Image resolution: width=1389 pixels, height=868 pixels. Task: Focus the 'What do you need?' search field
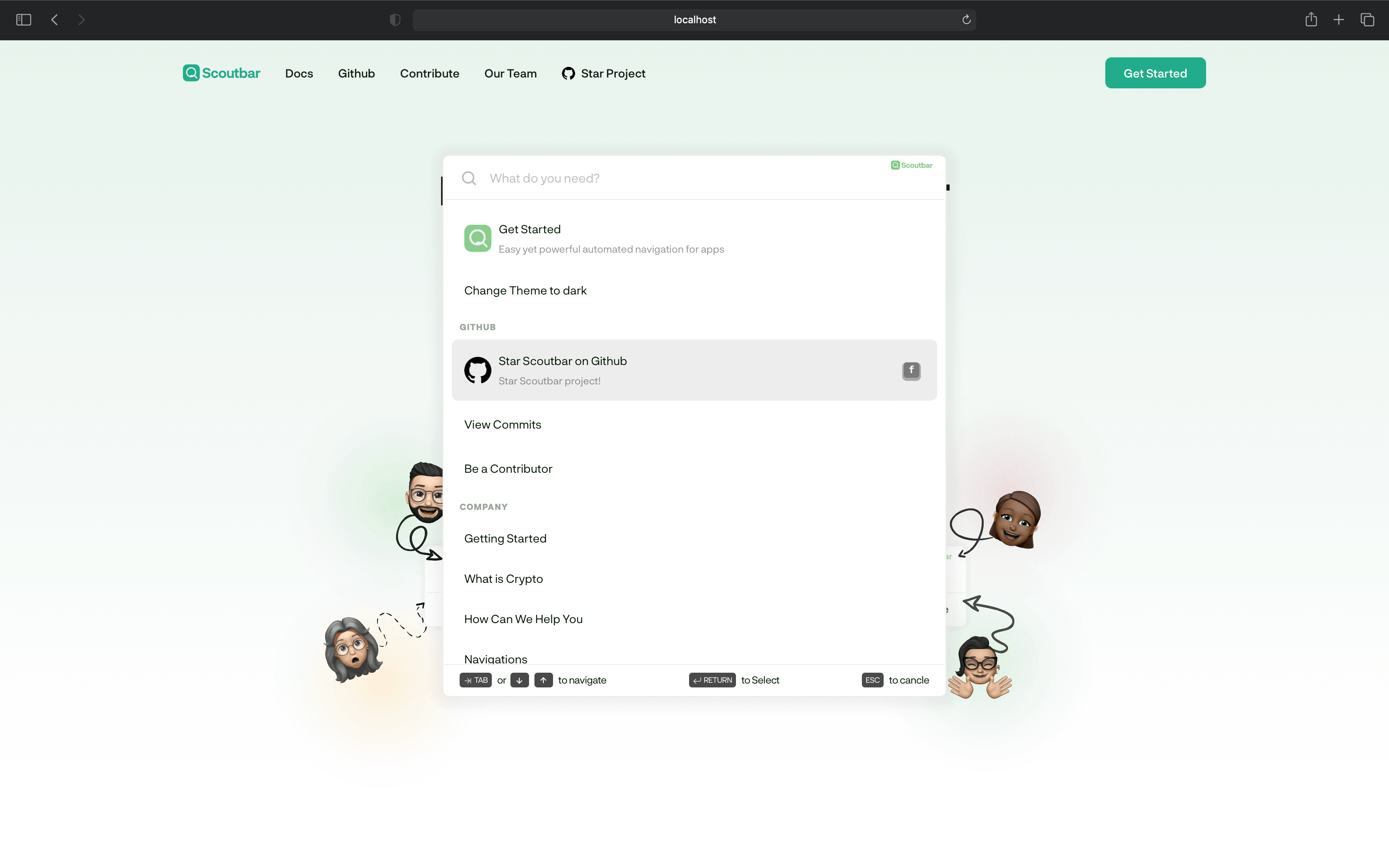click(683, 178)
